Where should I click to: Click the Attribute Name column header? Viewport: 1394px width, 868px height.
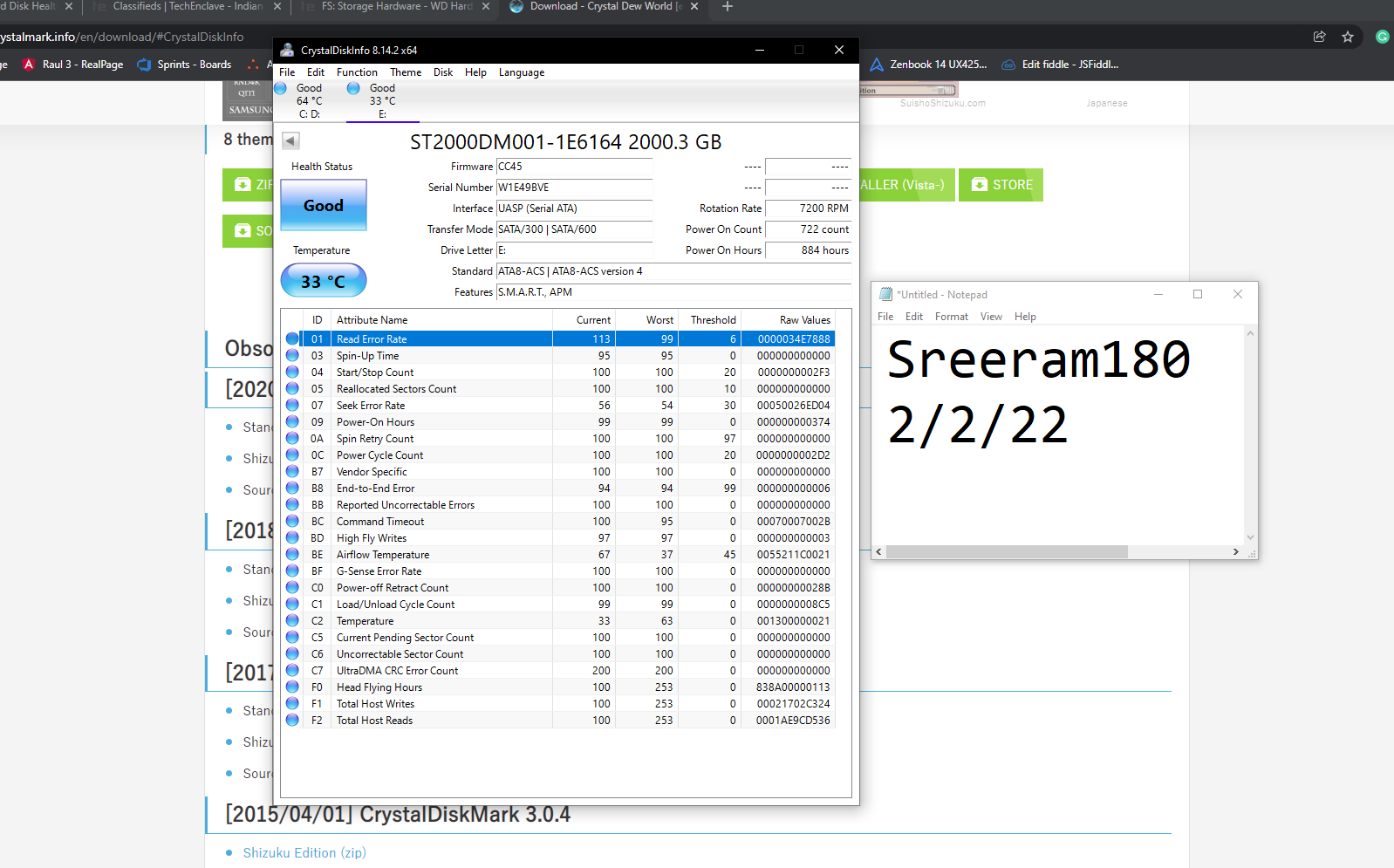pyautogui.click(x=441, y=320)
